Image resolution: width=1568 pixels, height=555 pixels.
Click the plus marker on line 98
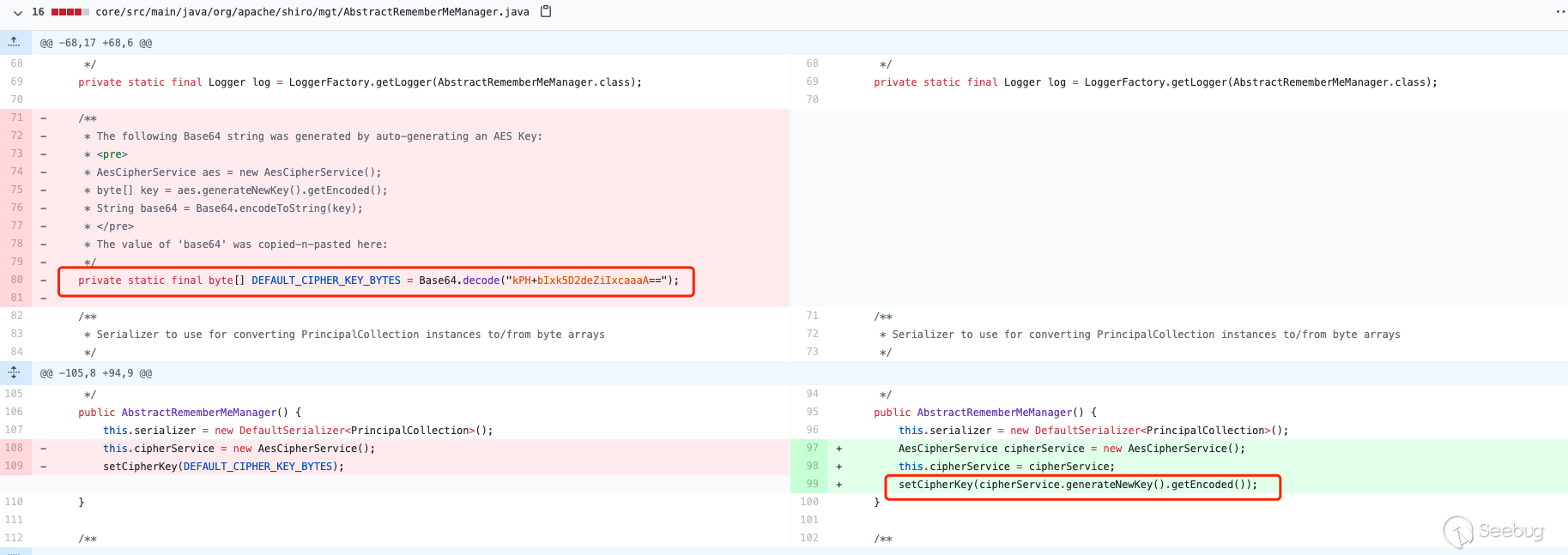[838, 467]
